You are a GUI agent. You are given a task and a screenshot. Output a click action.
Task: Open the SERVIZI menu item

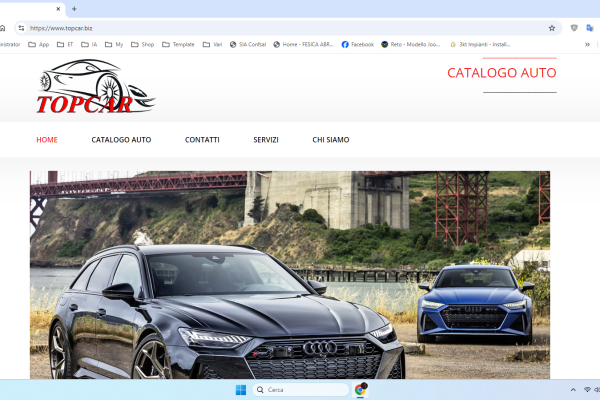[266, 140]
